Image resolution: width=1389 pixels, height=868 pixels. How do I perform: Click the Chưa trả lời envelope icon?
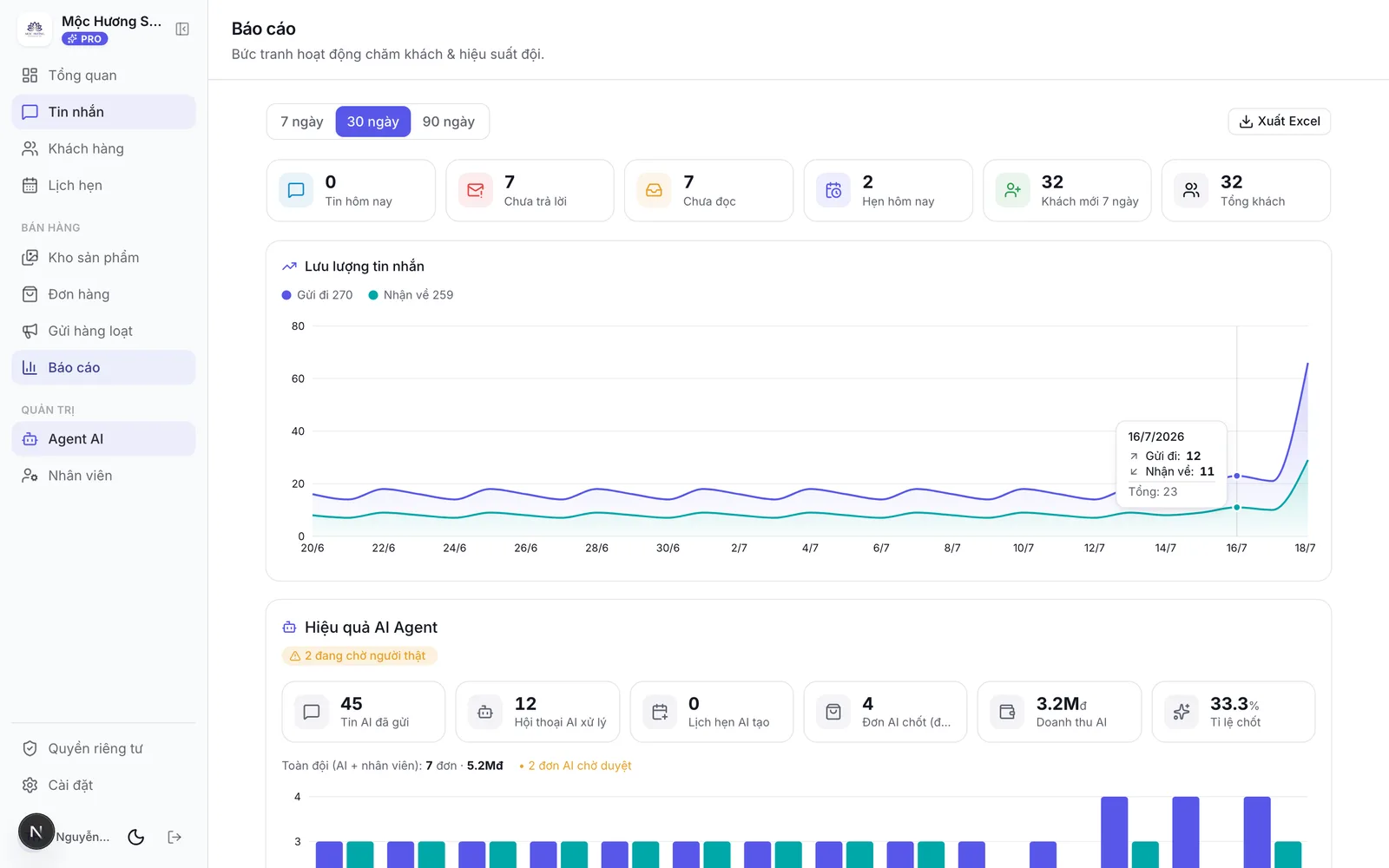(475, 190)
